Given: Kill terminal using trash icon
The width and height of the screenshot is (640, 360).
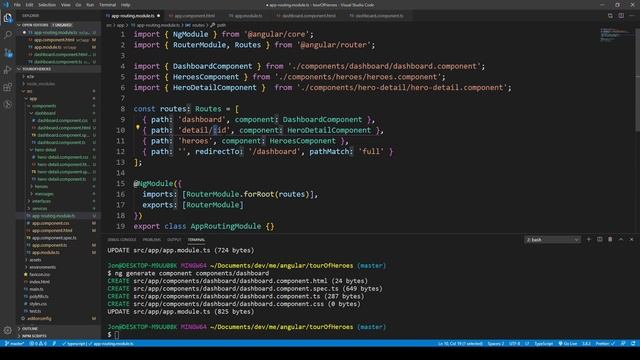Looking at the screenshot, I should tap(610, 240).
